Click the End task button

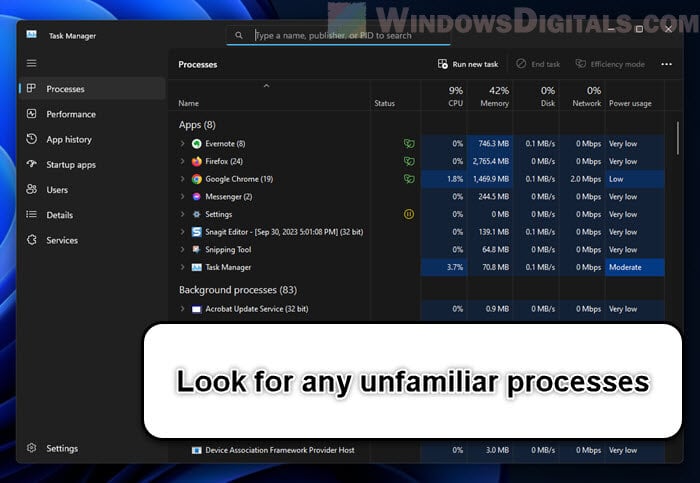[x=538, y=64]
